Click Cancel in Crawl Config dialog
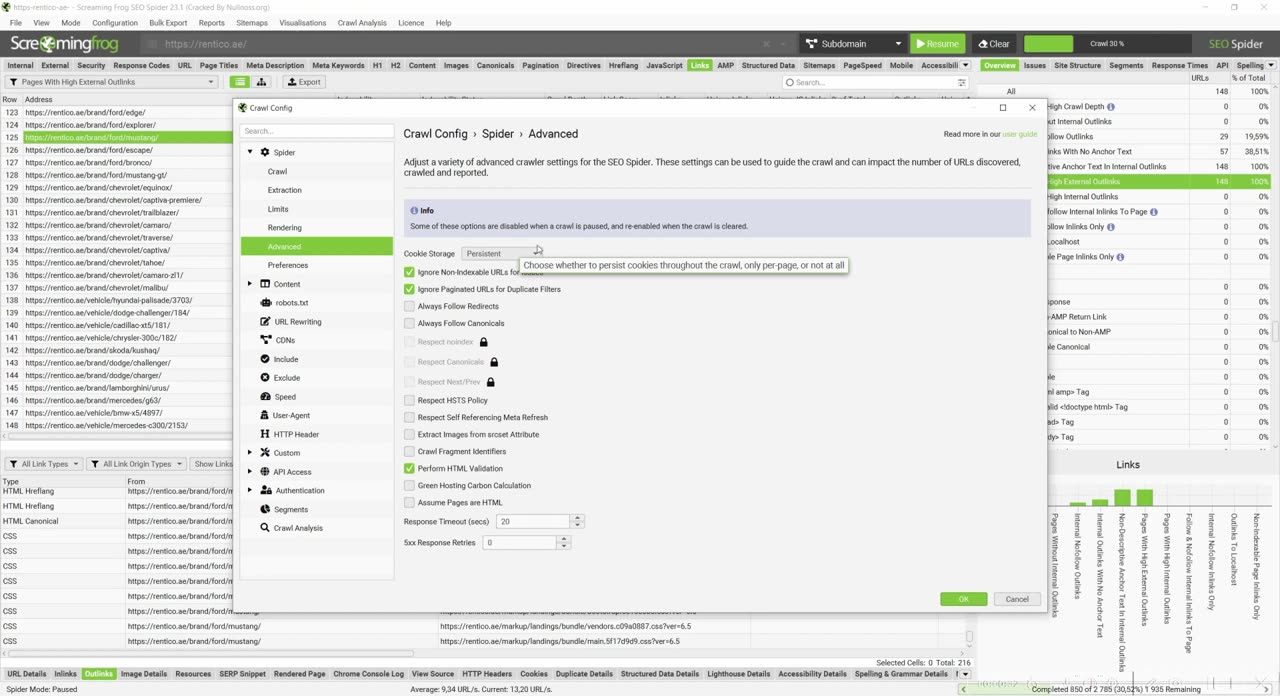The height and width of the screenshot is (696, 1280). [x=1016, y=599]
